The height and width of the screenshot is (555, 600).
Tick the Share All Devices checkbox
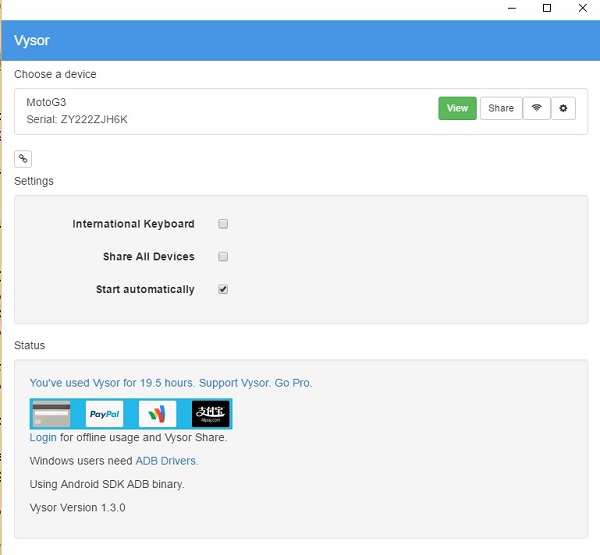(224, 257)
